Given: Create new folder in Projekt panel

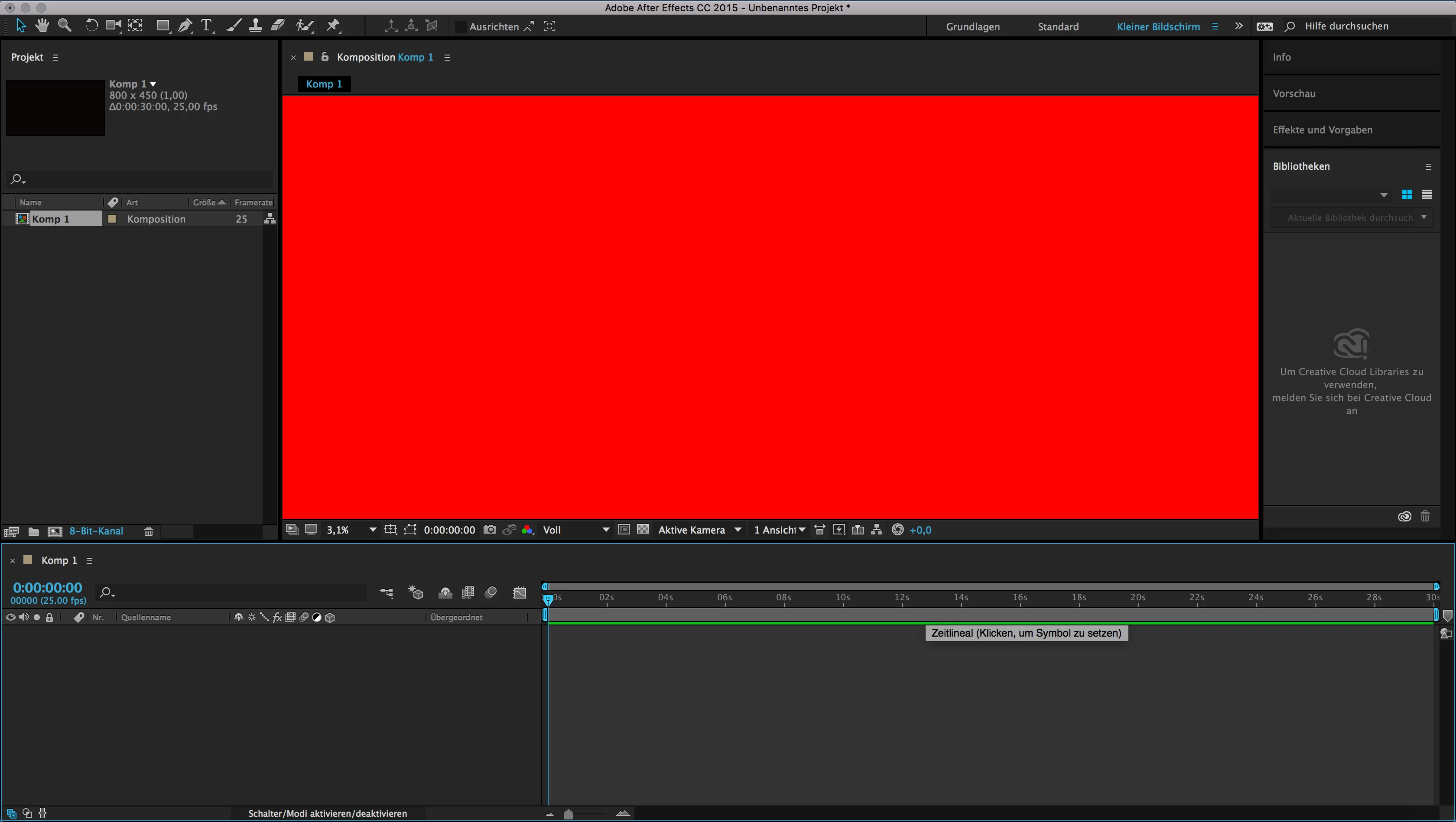Looking at the screenshot, I should point(33,532).
